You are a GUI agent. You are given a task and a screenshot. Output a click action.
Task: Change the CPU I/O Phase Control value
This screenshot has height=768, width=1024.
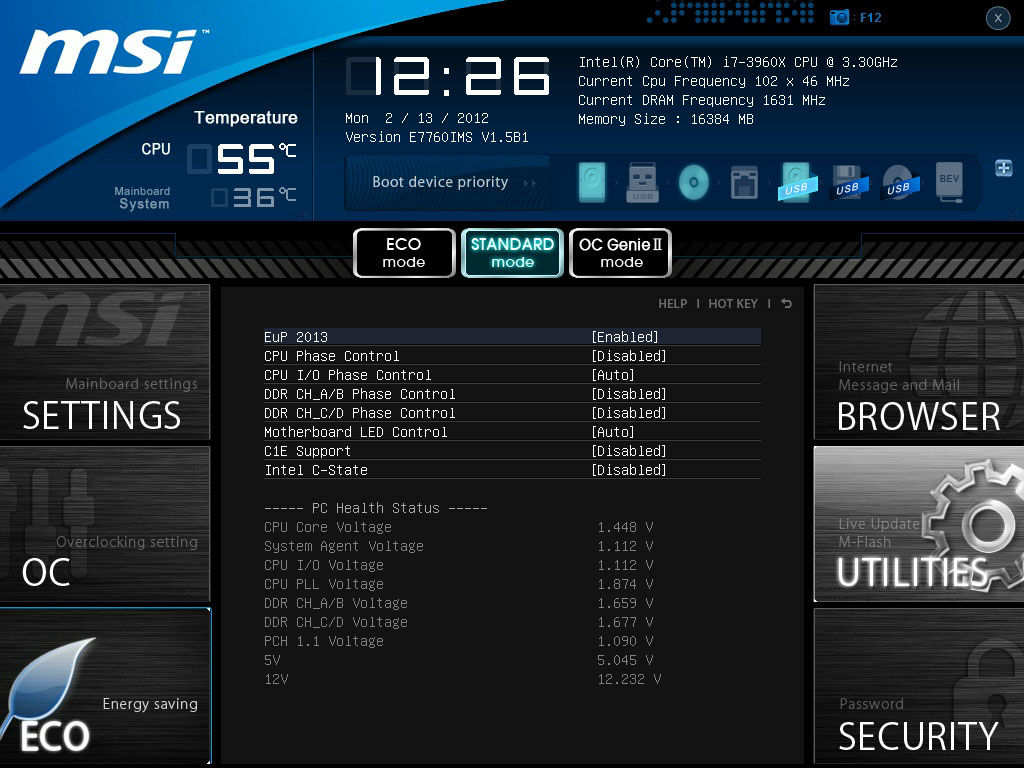(x=613, y=375)
